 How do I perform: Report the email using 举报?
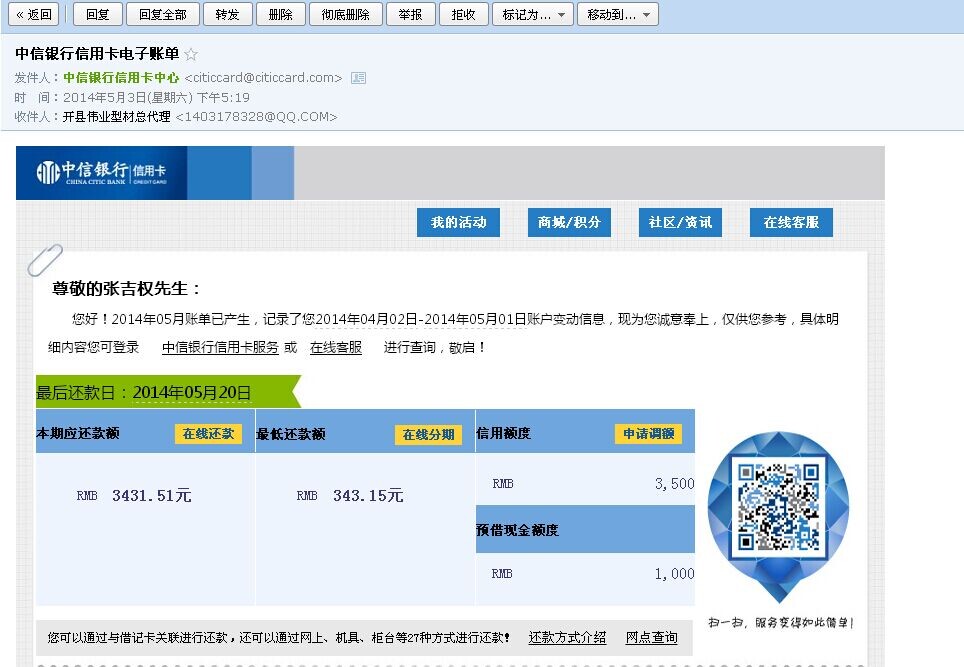tap(410, 15)
